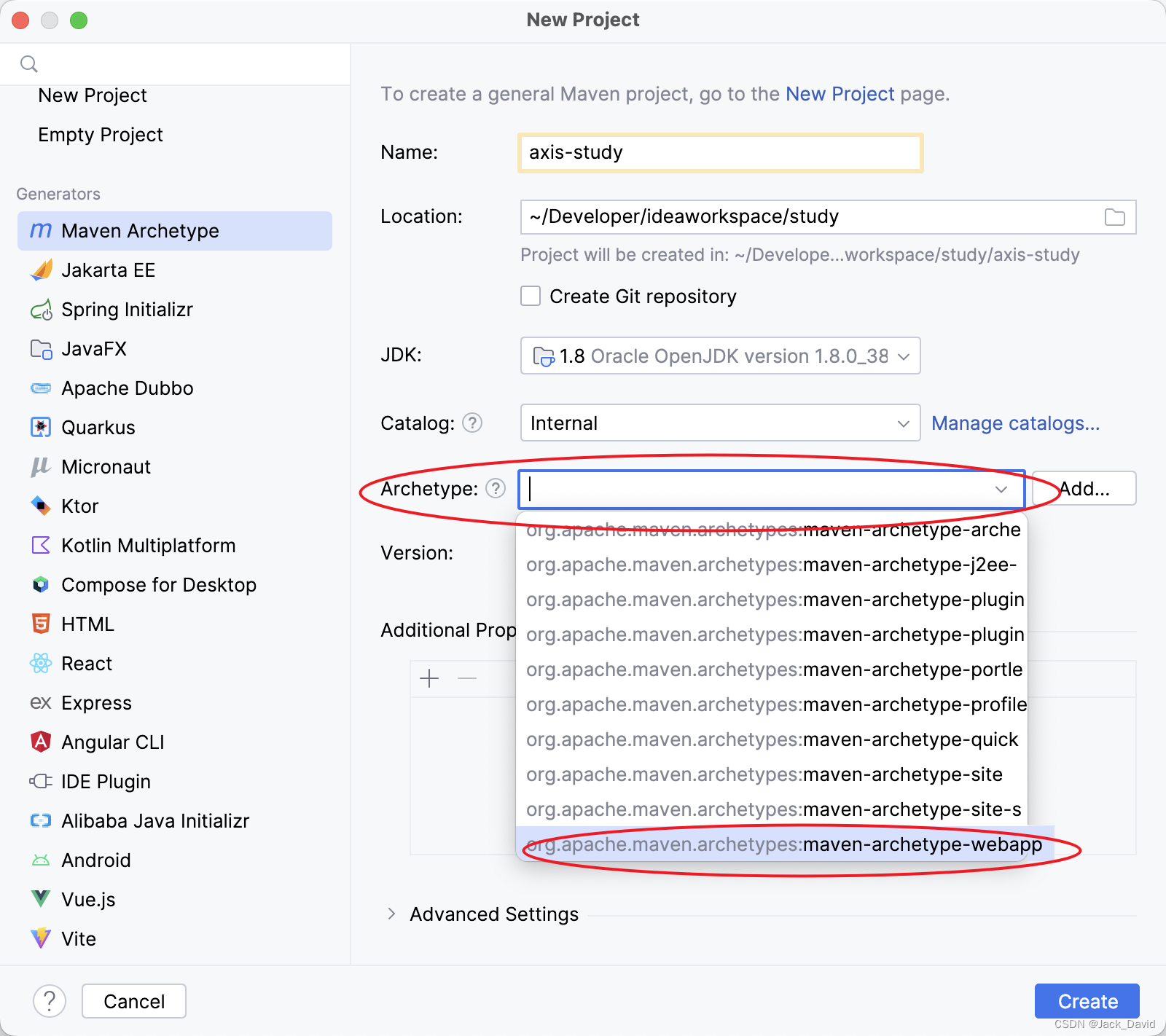Click the Compose for Desktop icon
Screen dimensions: 1166x1036
pyautogui.click(x=41, y=584)
